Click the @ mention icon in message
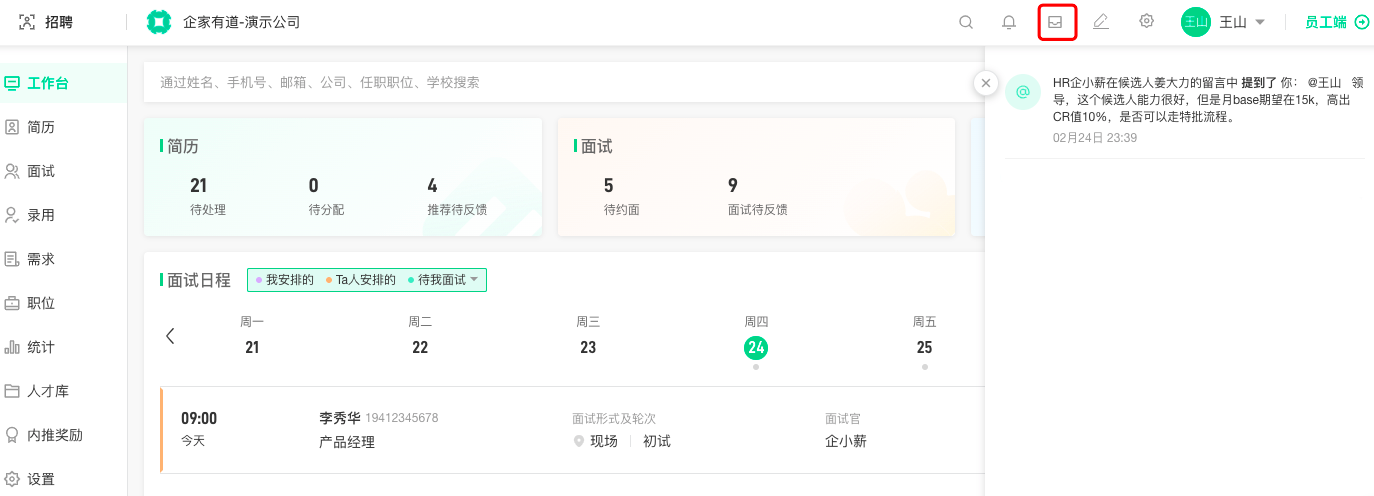This screenshot has width=1374, height=496. tap(1023, 92)
